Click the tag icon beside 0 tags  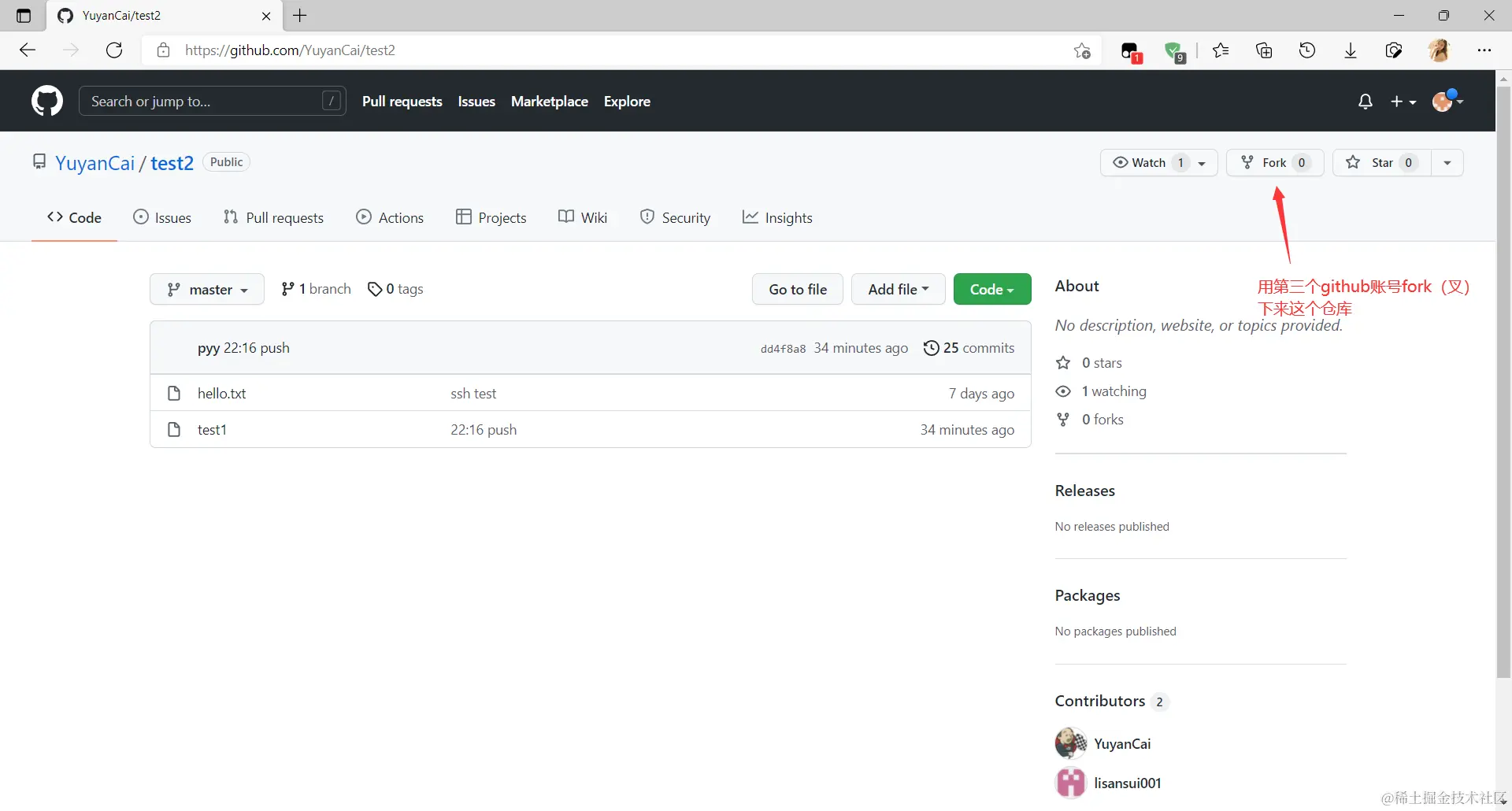[x=375, y=289]
